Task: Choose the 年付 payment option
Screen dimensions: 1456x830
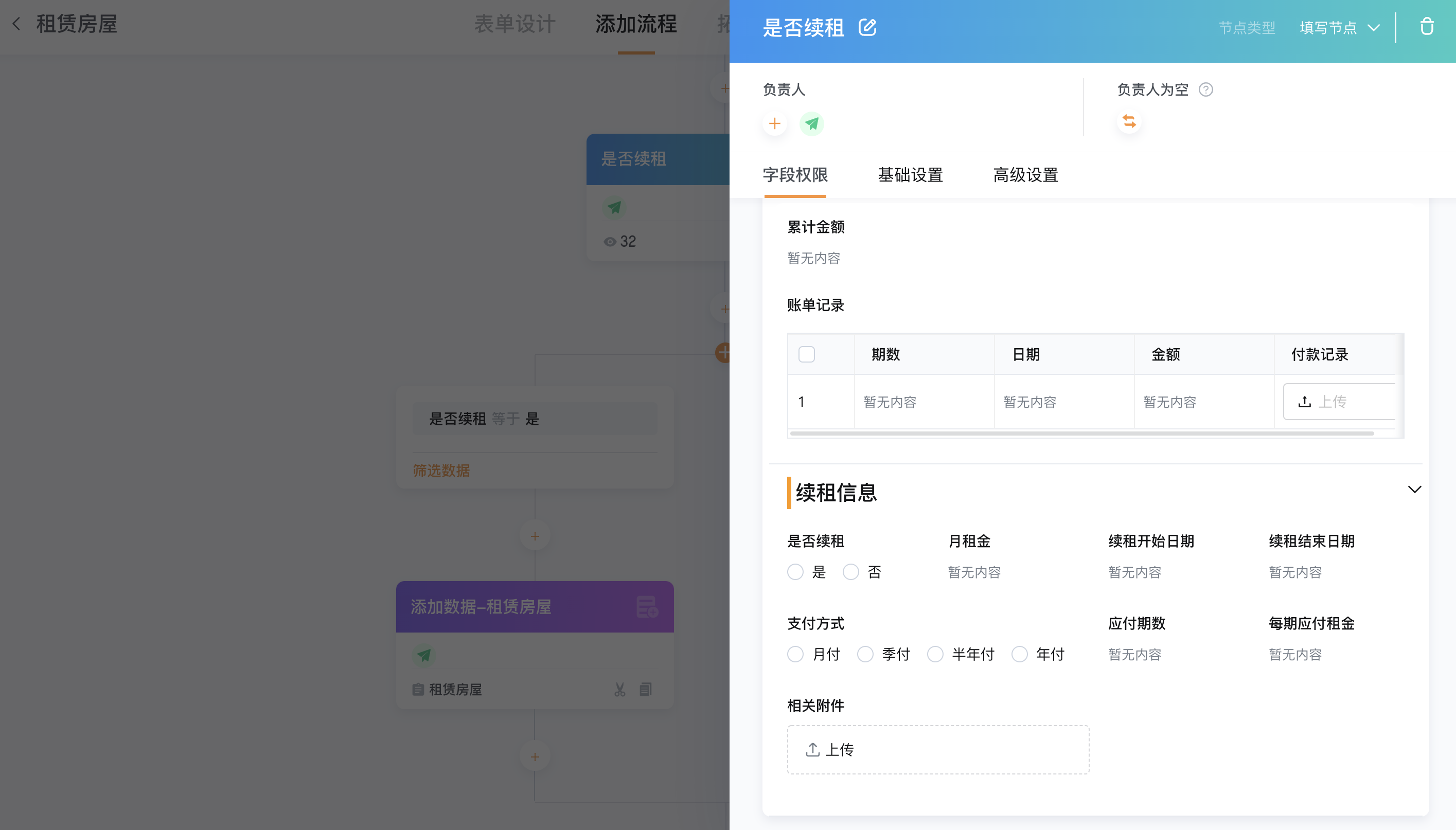Action: [1019, 654]
